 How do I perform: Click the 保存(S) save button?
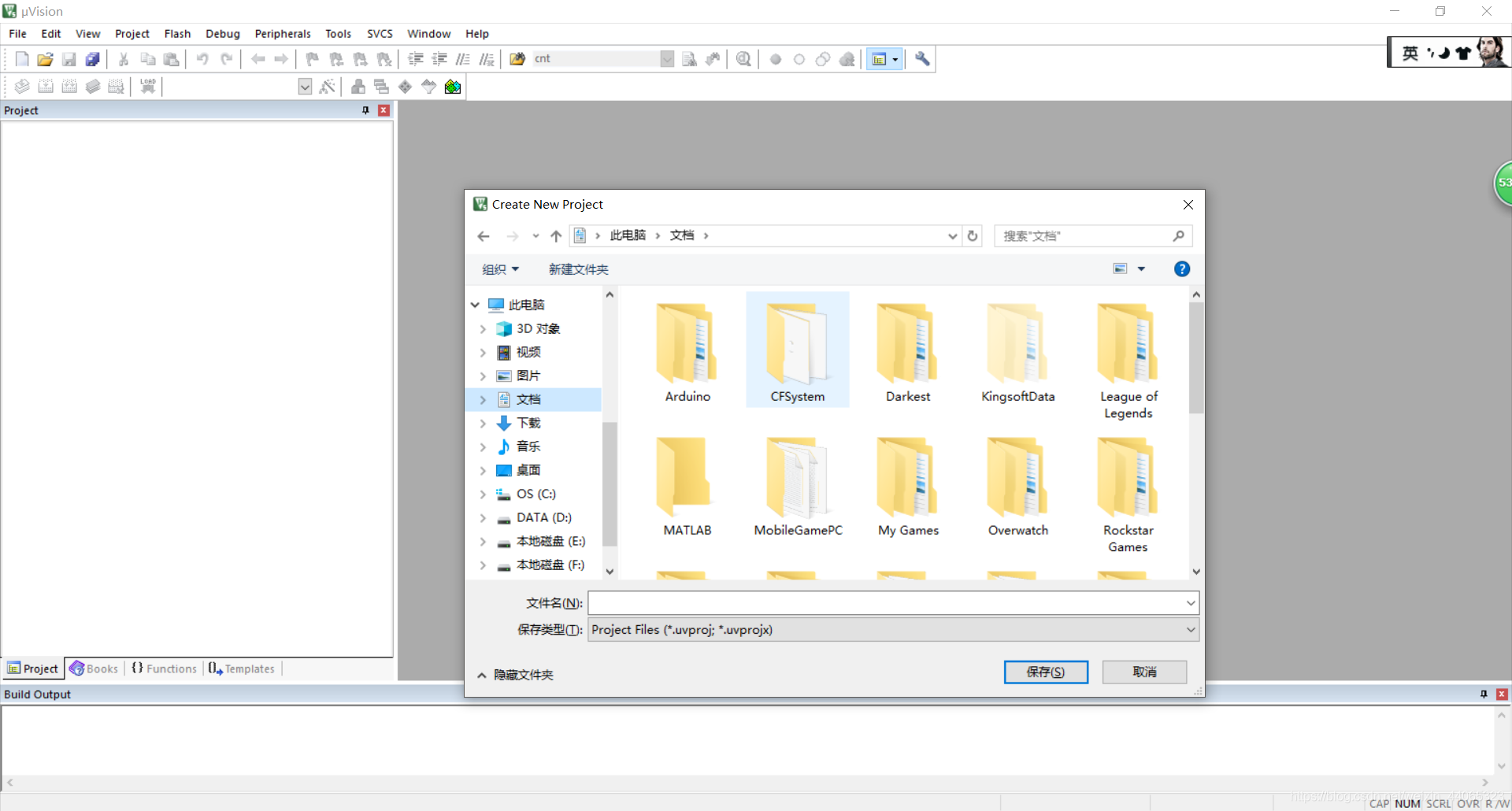pyautogui.click(x=1046, y=672)
